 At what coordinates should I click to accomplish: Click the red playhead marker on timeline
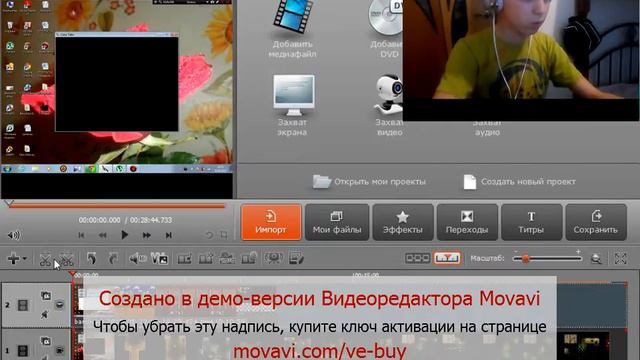pyautogui.click(x=72, y=274)
